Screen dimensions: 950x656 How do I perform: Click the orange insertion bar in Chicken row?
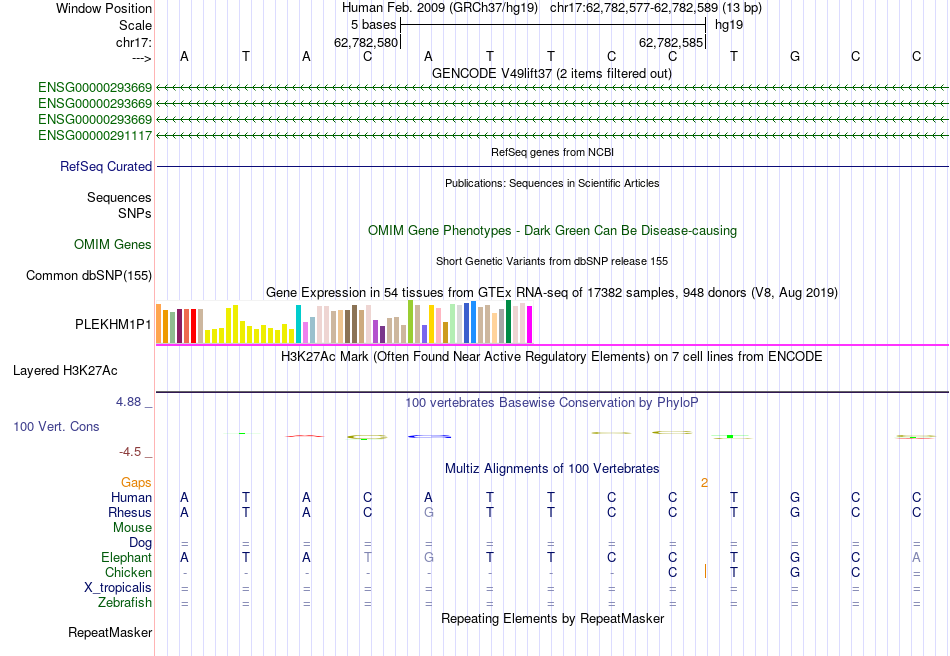click(705, 571)
